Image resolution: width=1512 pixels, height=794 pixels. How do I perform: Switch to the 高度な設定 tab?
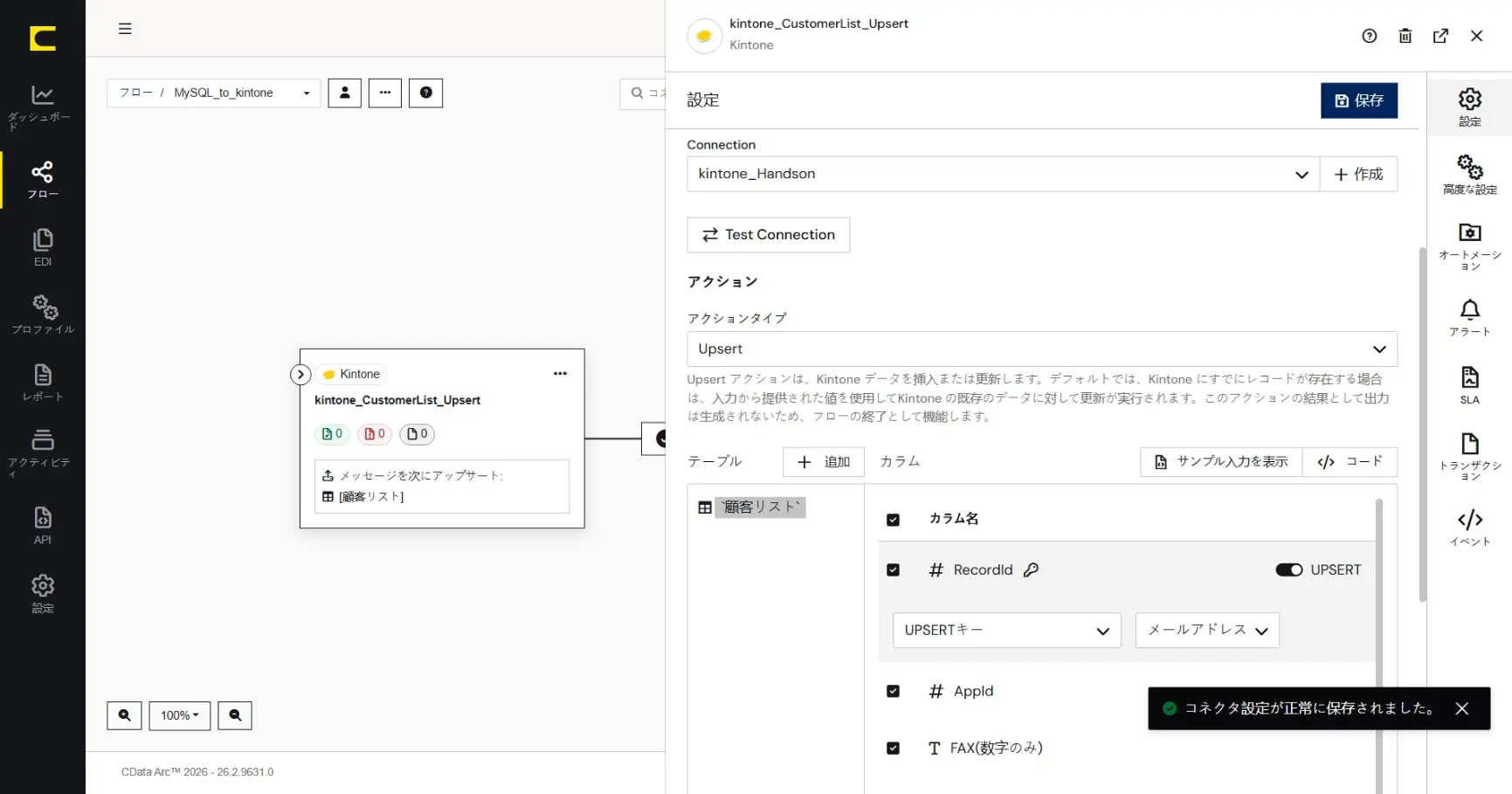coord(1470,175)
